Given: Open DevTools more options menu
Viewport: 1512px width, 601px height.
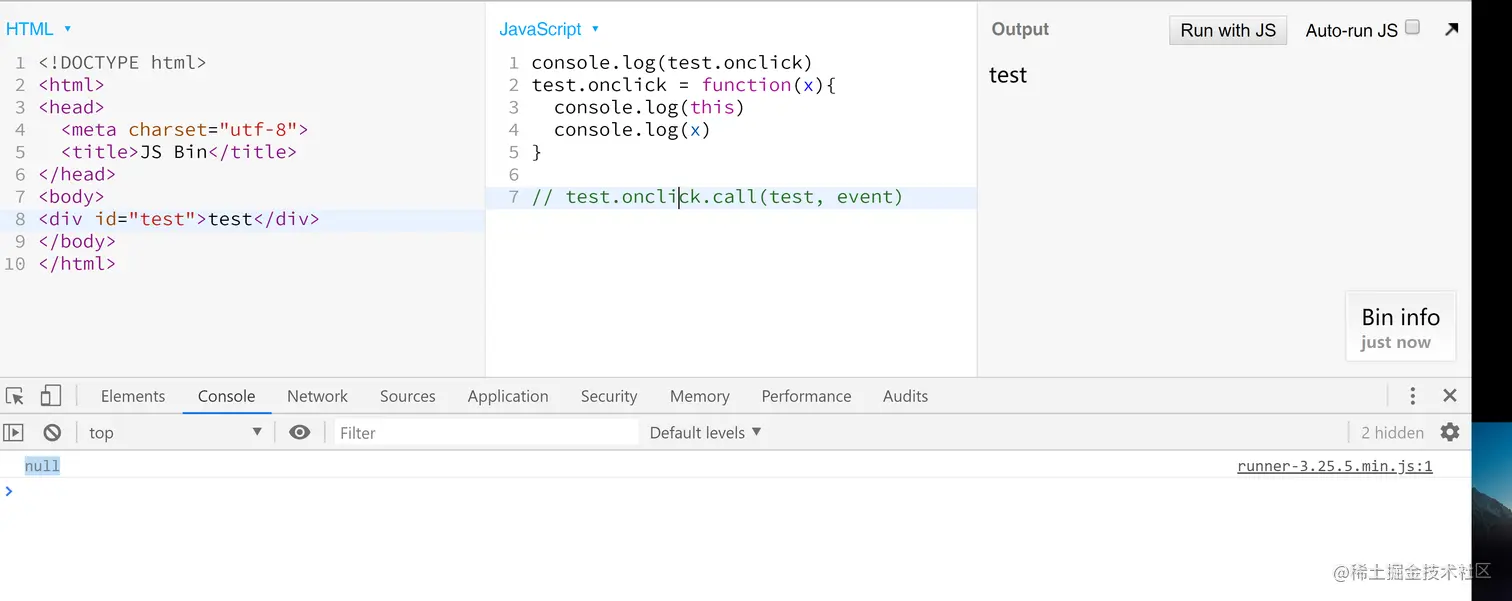Looking at the screenshot, I should [1412, 396].
